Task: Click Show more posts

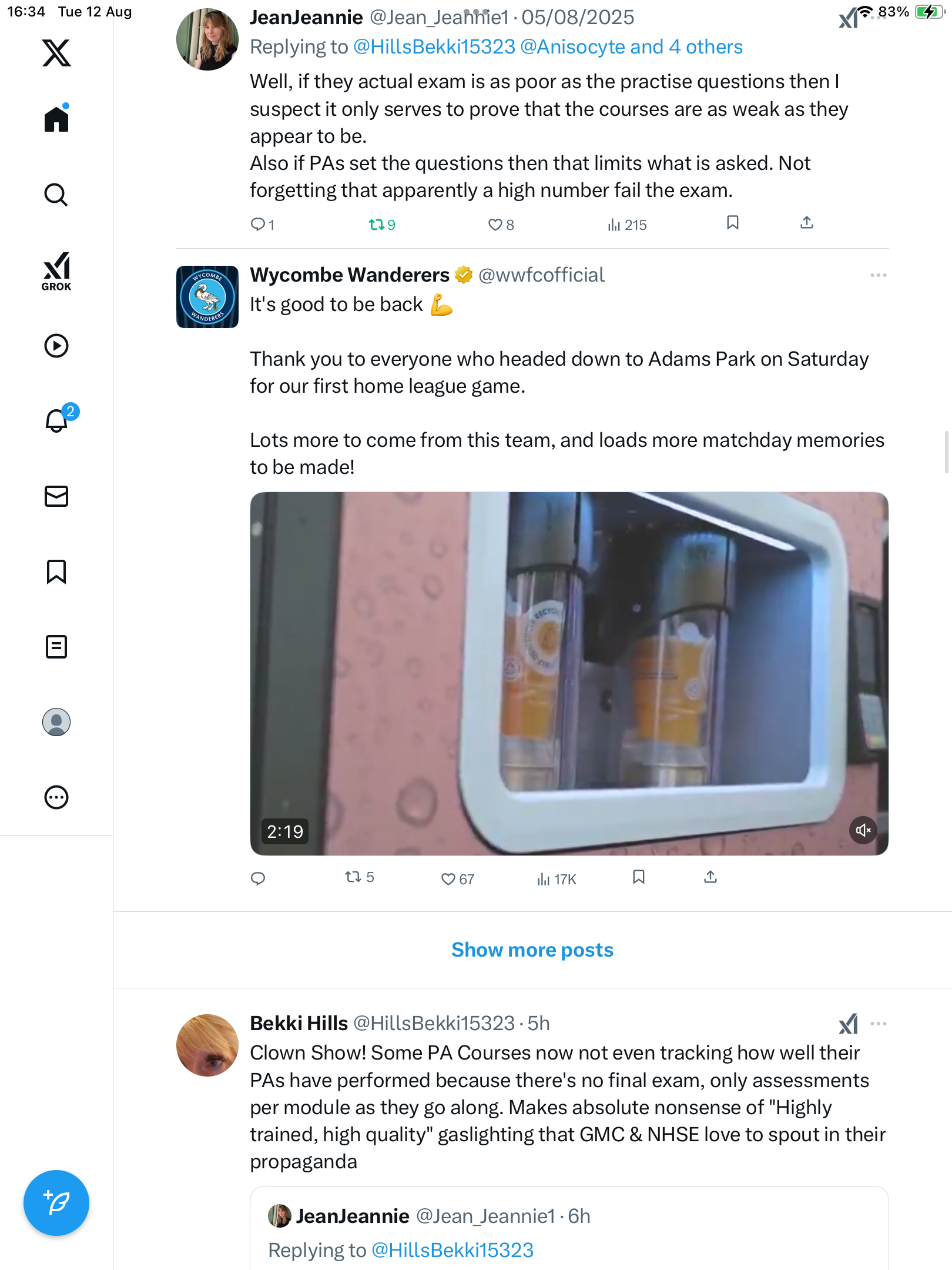Action: pos(532,950)
